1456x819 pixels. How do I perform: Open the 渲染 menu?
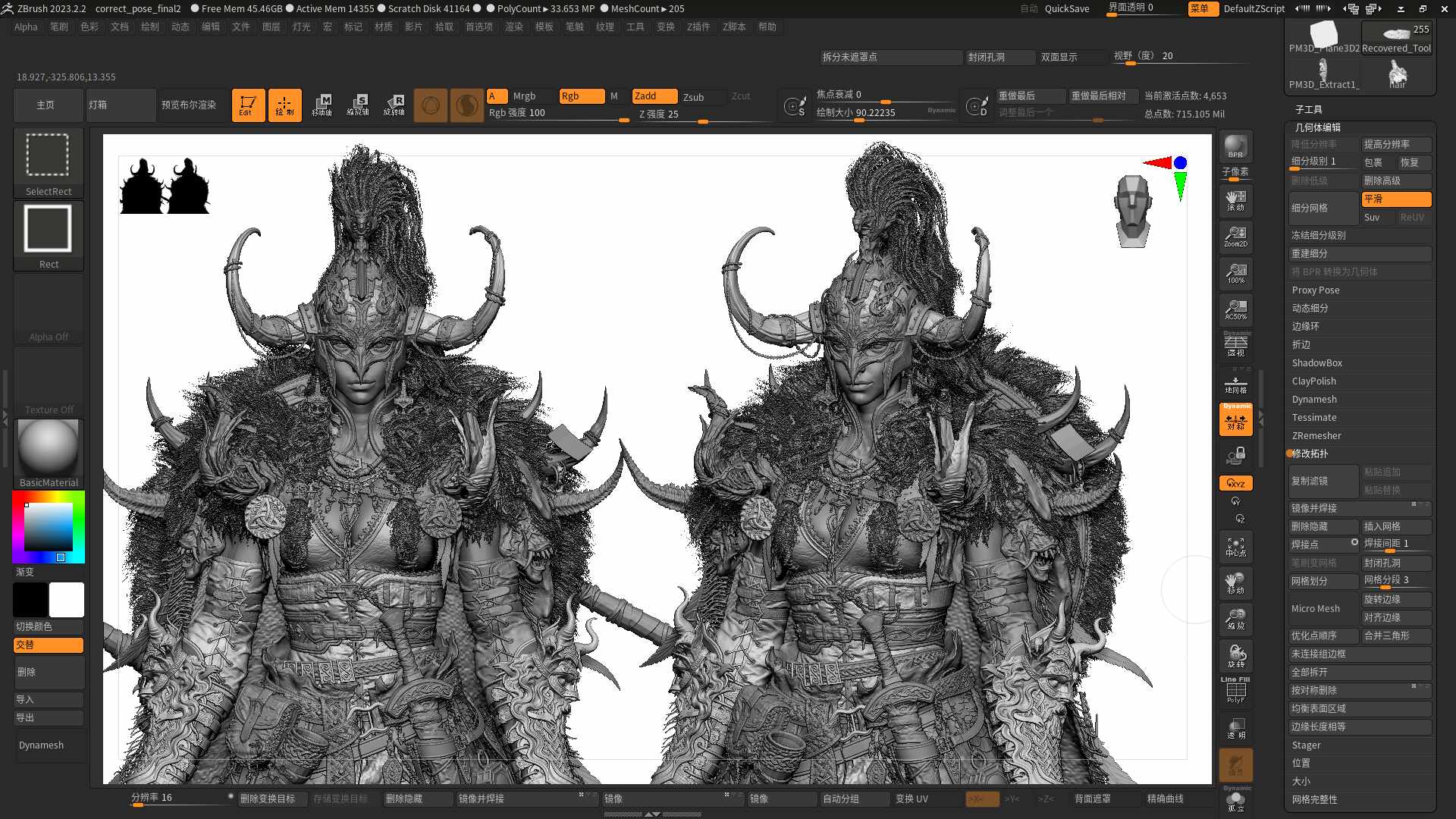tap(514, 27)
